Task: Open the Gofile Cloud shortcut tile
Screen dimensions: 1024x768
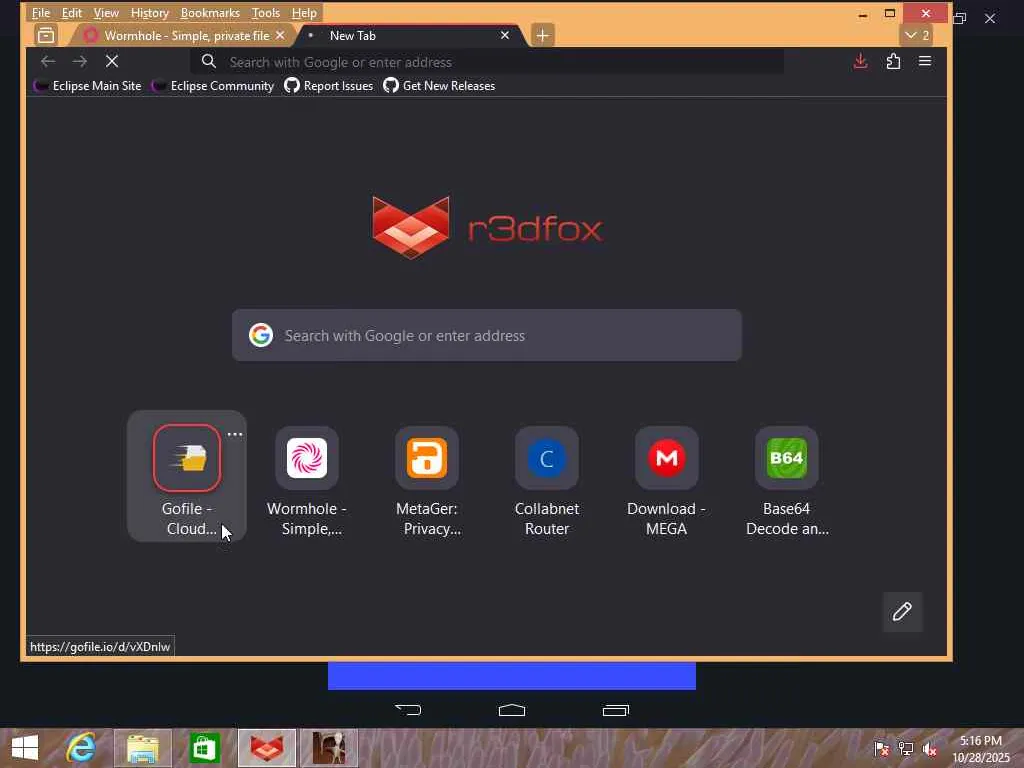Action: [187, 476]
